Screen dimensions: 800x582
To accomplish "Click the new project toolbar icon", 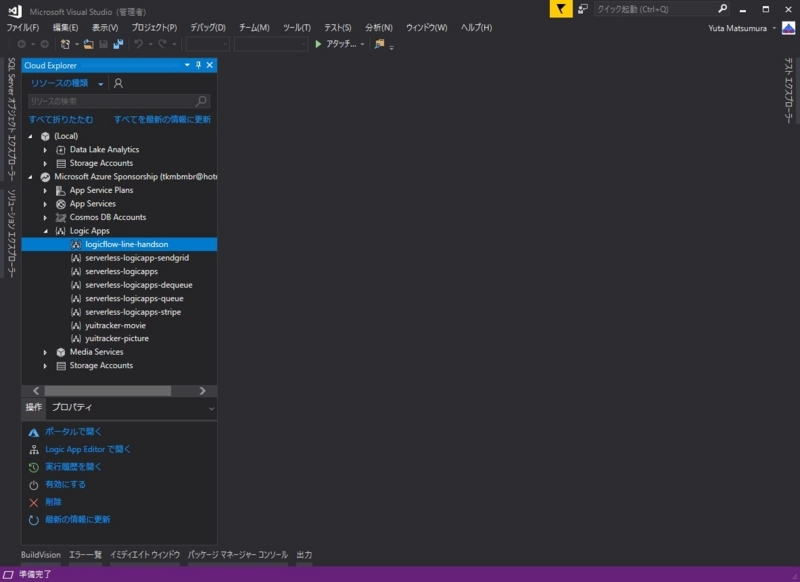I will coord(65,44).
